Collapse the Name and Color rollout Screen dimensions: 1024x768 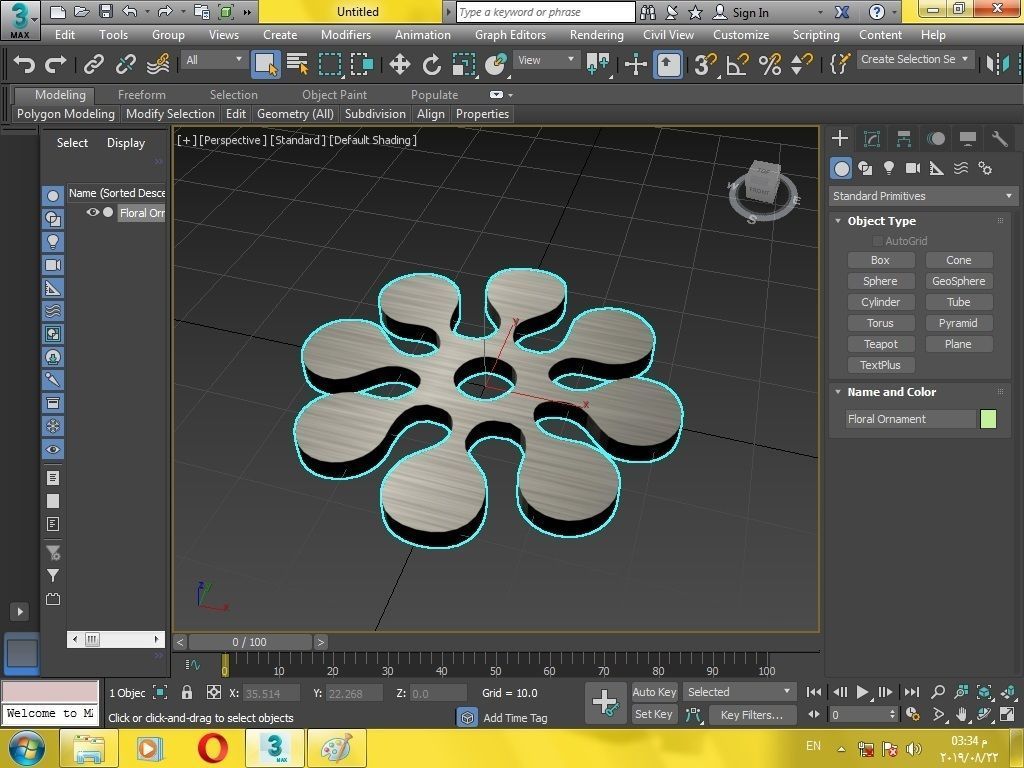pyautogui.click(x=838, y=392)
